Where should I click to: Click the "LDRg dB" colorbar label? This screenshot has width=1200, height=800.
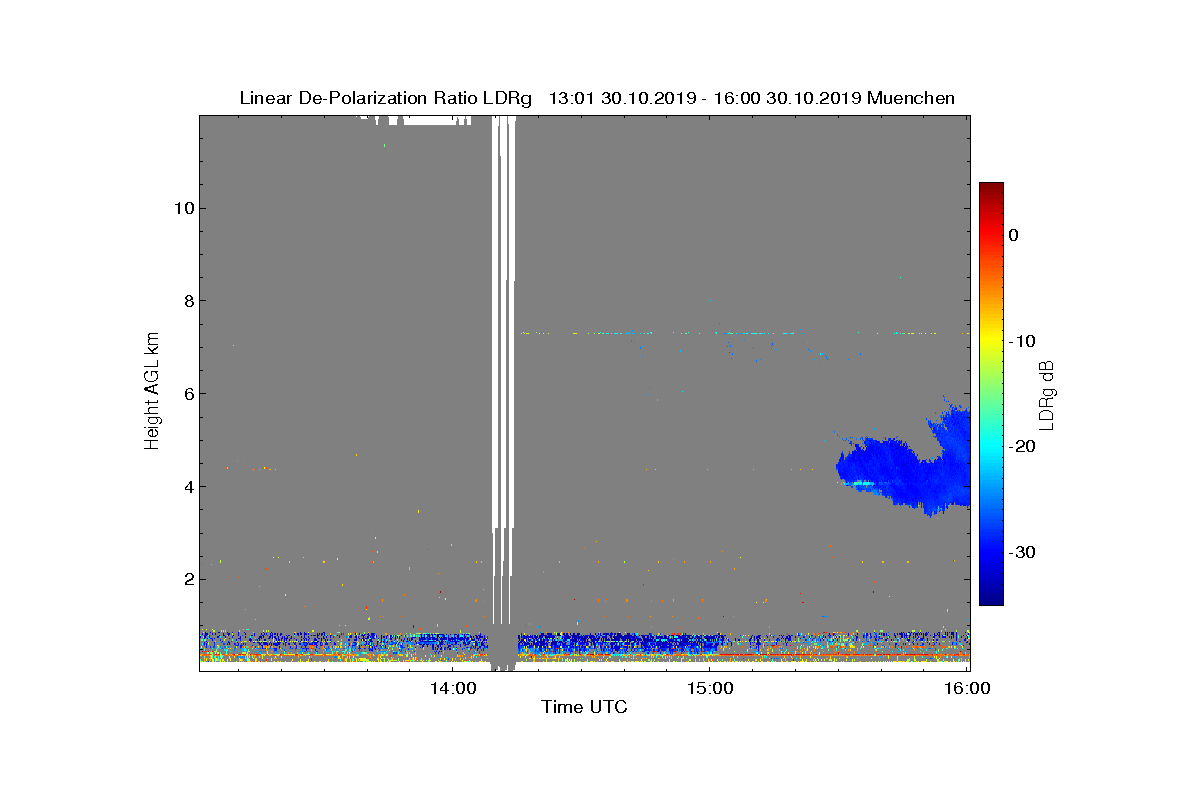tap(1047, 394)
